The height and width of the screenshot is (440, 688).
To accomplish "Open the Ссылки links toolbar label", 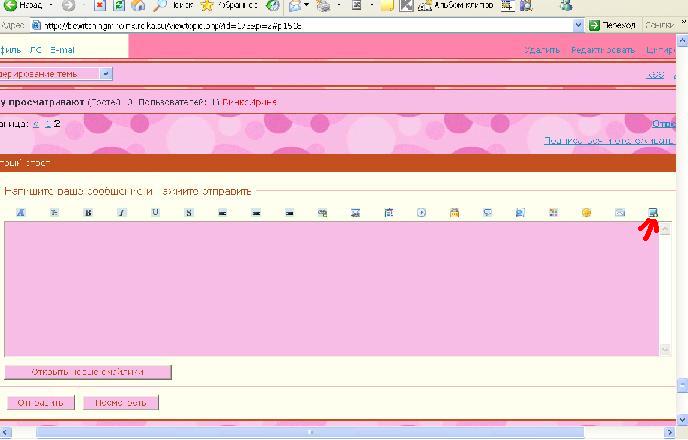I will pos(659,25).
